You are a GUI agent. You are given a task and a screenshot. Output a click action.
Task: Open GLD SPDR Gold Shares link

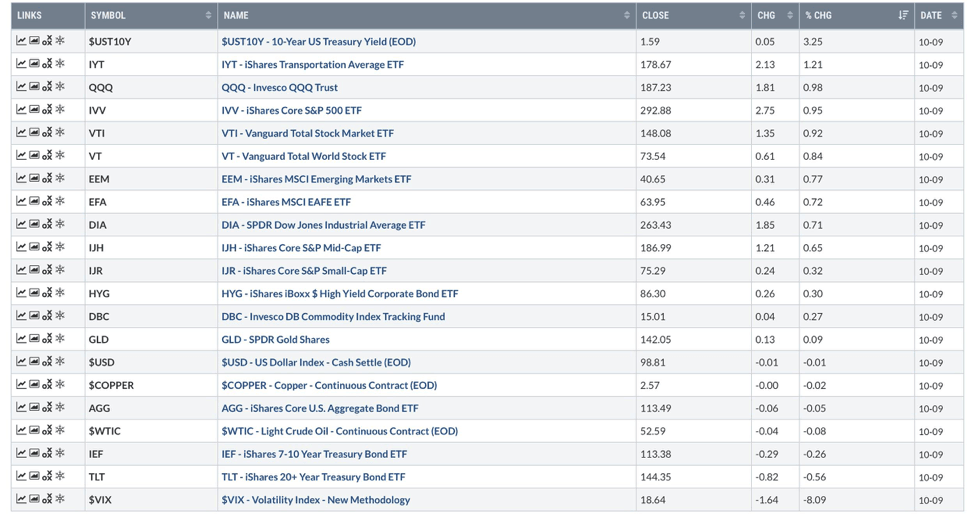pyautogui.click(x=275, y=339)
